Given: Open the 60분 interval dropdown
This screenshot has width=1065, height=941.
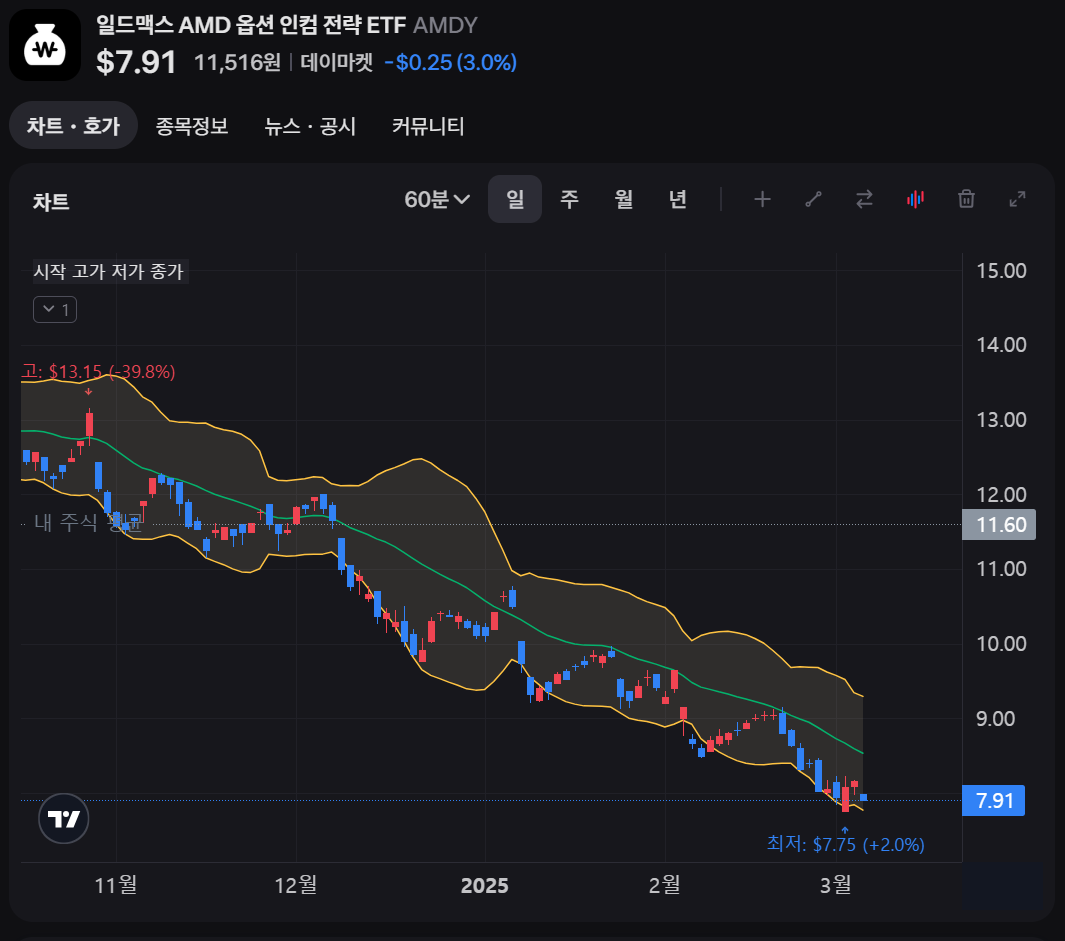Looking at the screenshot, I should click(x=437, y=199).
